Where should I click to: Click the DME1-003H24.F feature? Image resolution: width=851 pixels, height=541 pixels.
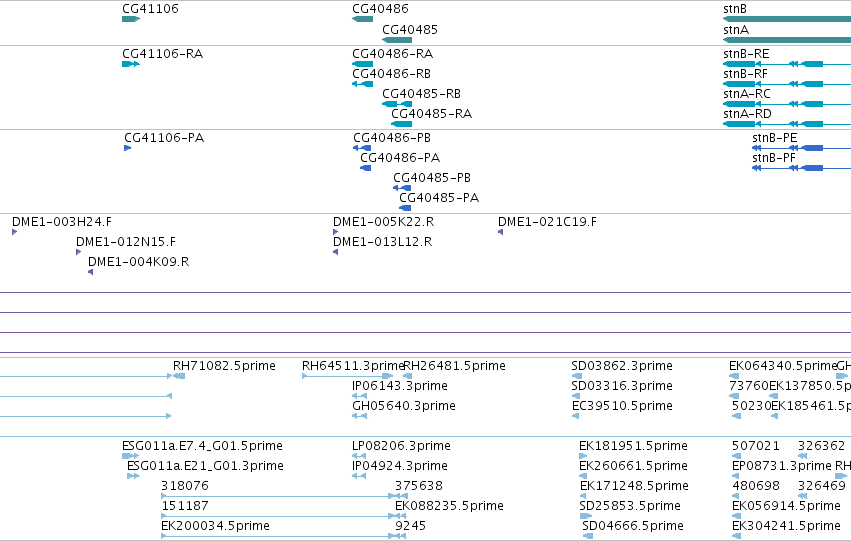coord(62,222)
